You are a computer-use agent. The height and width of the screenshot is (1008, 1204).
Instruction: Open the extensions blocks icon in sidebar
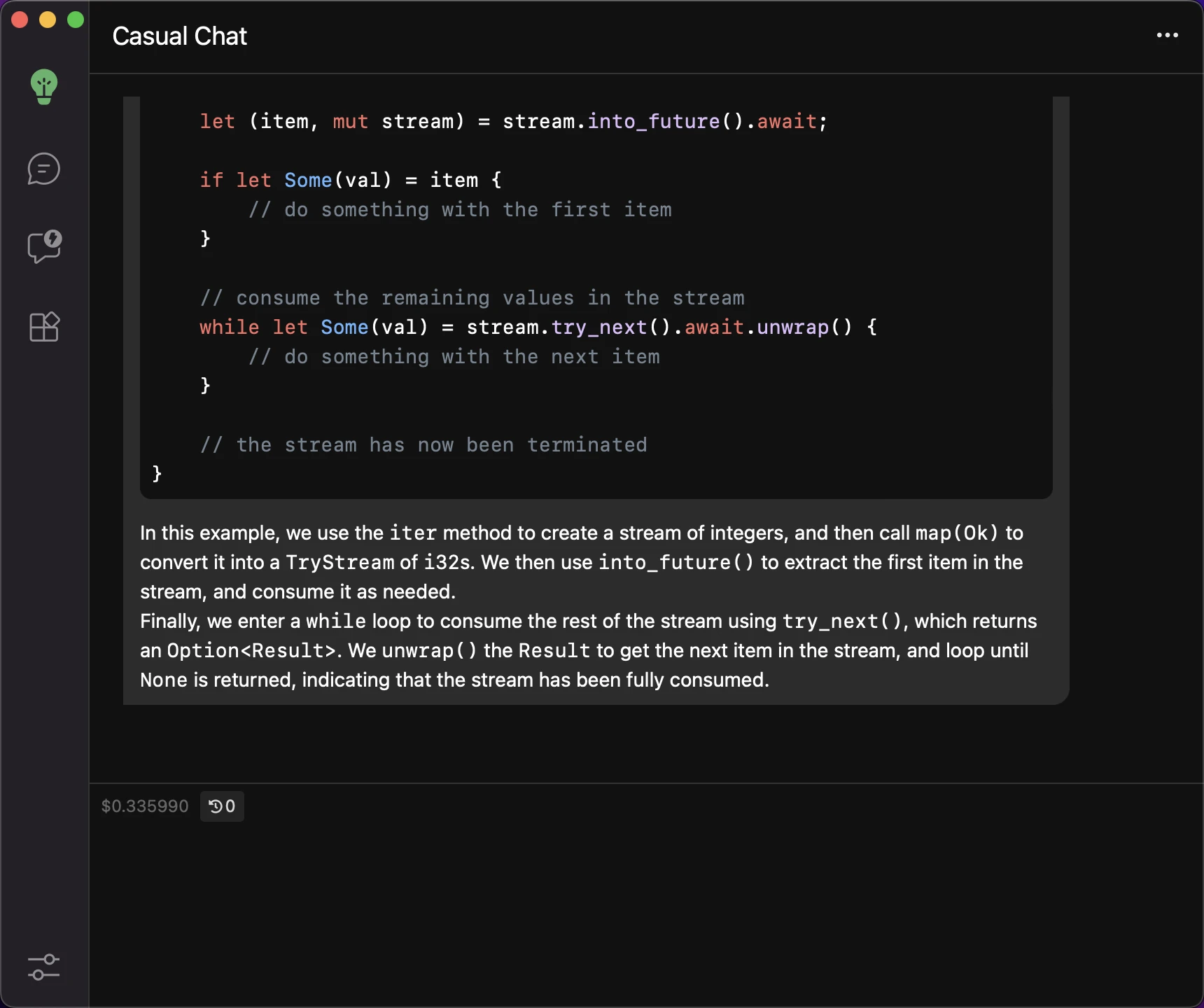pyautogui.click(x=44, y=327)
